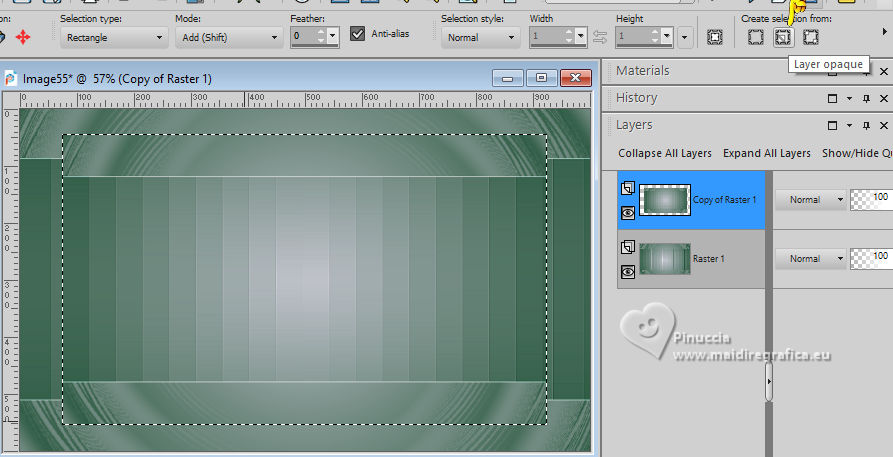Open the dropdown arrow after the Height field
Viewport: 893px width, 457px height.
(x=685, y=38)
